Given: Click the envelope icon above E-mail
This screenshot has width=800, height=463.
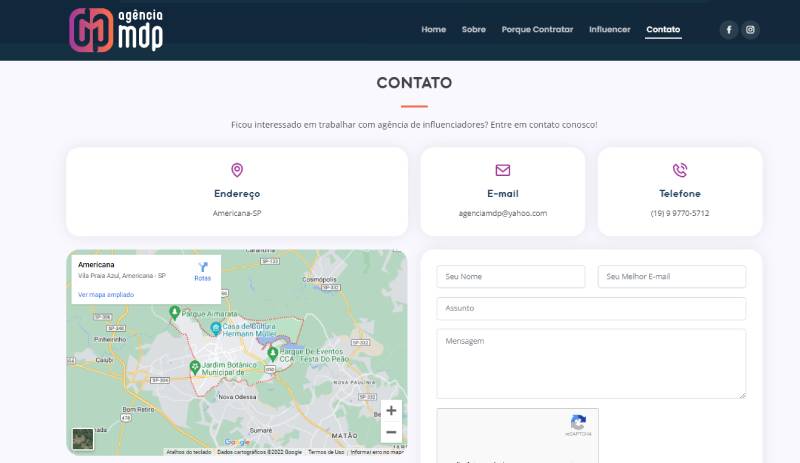Looking at the screenshot, I should point(503,170).
